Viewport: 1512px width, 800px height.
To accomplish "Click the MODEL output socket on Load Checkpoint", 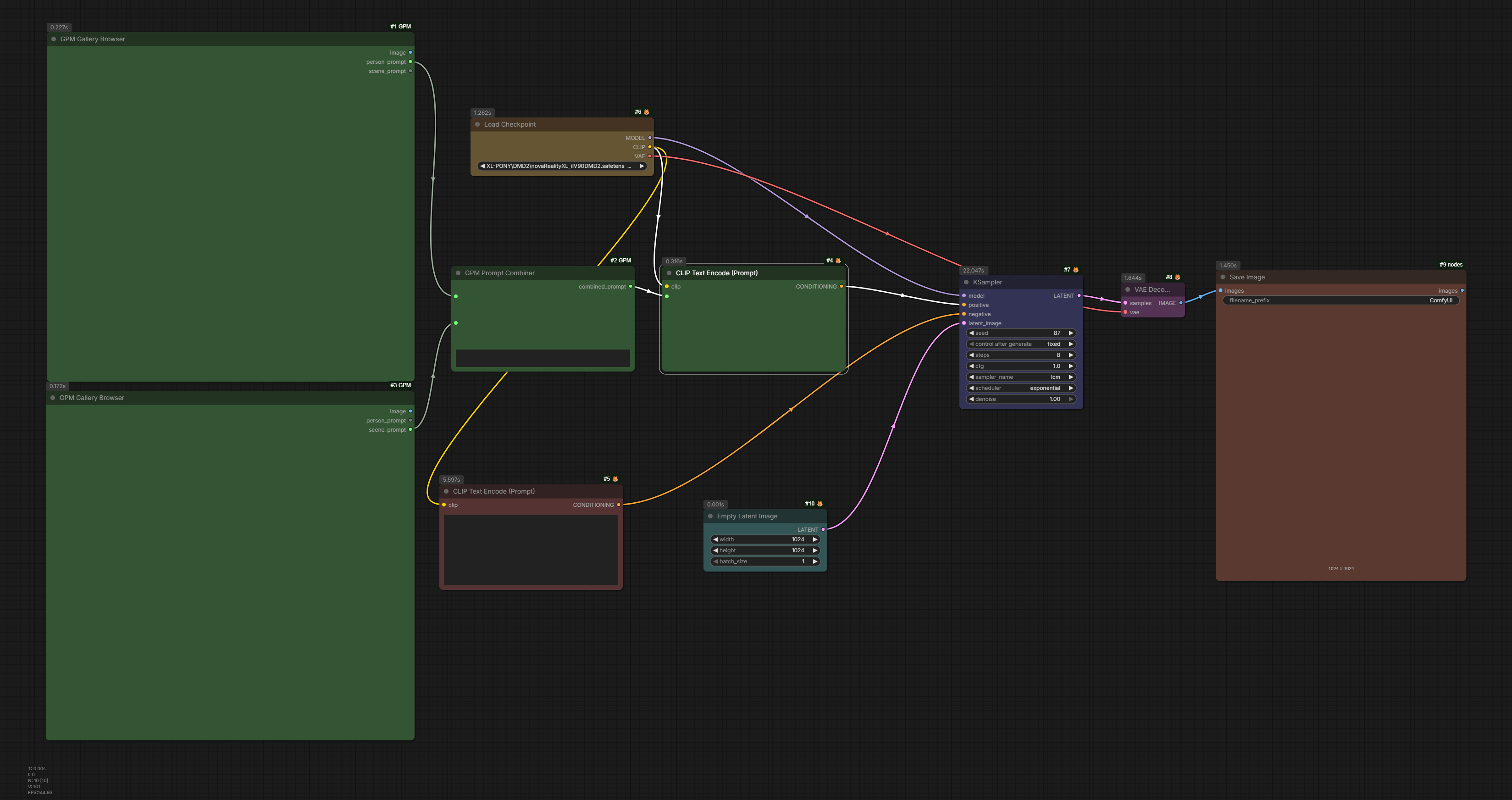I will point(650,138).
